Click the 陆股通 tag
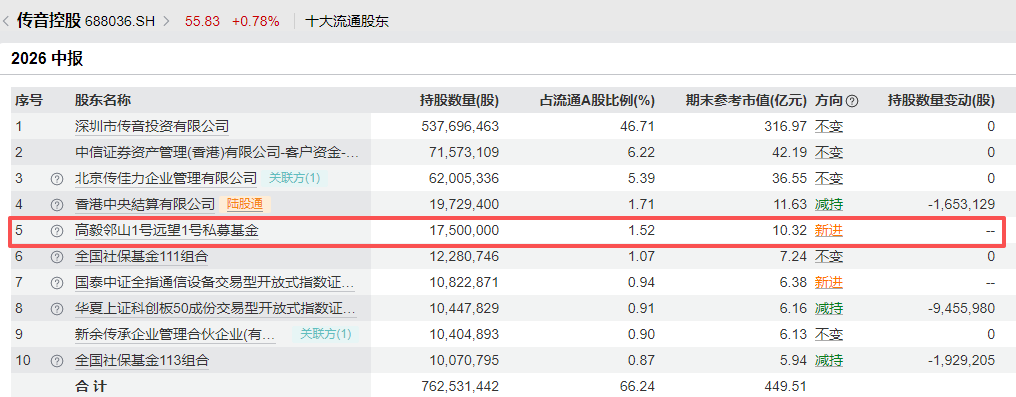This screenshot has height=397, width=1016. tap(245, 204)
